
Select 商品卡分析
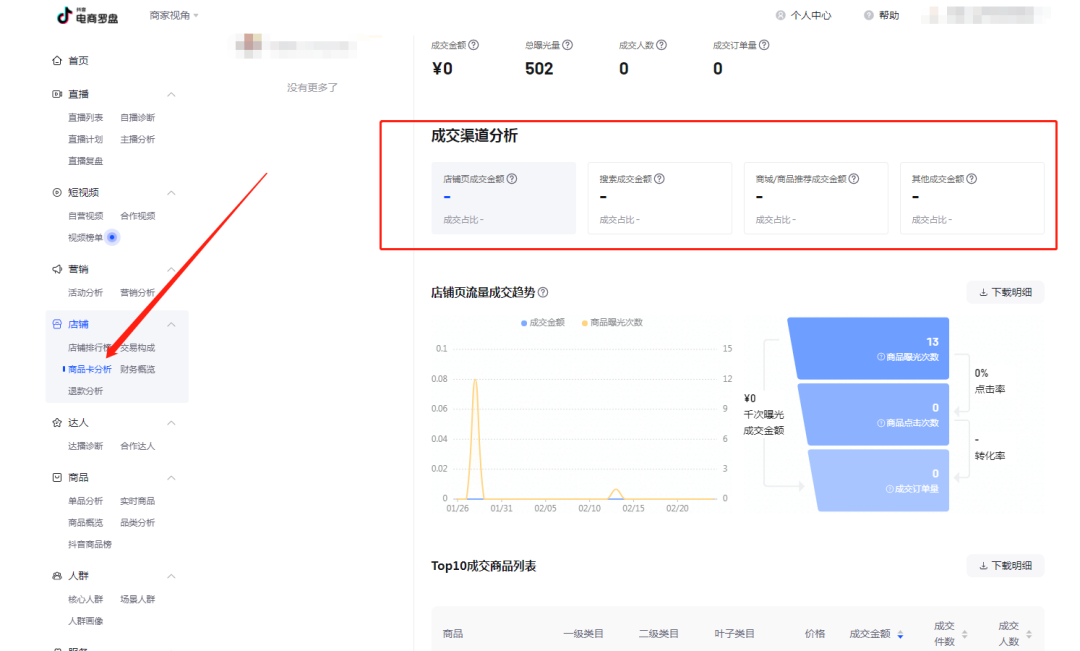point(90,369)
